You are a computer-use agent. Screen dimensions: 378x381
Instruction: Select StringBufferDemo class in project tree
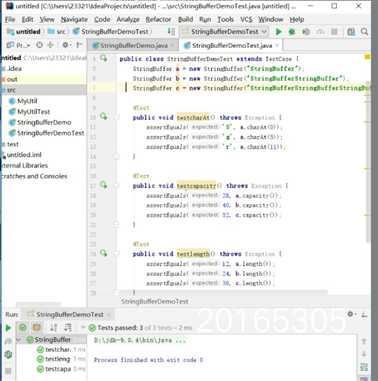click(x=44, y=122)
